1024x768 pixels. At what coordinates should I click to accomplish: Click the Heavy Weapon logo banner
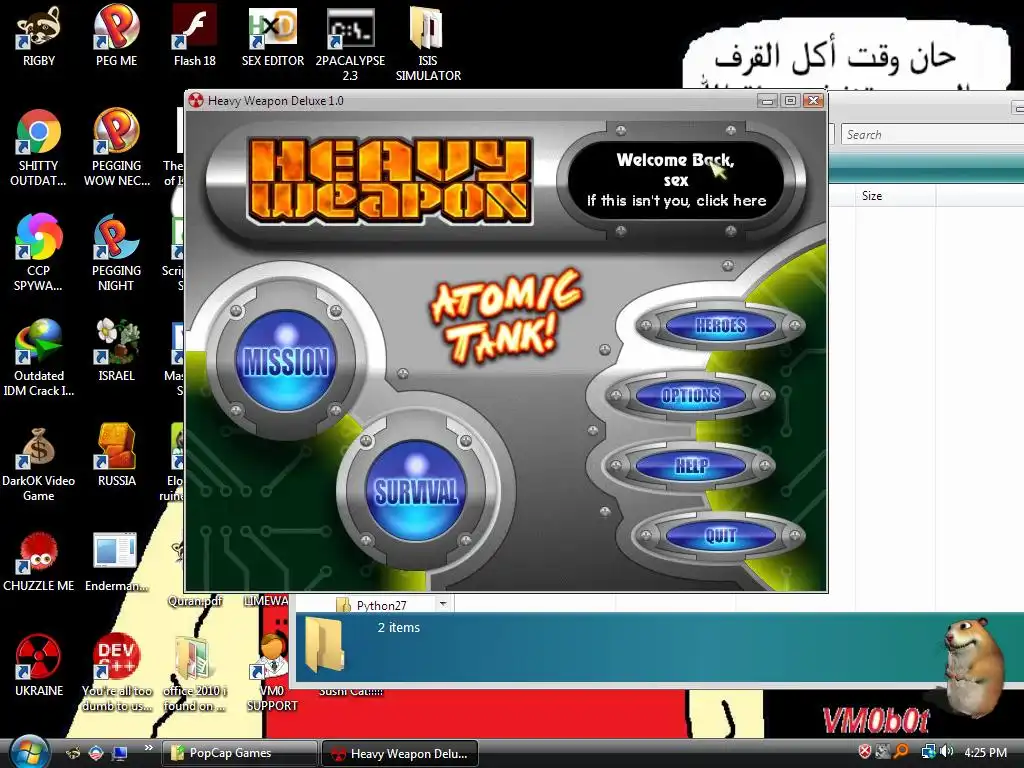[389, 180]
